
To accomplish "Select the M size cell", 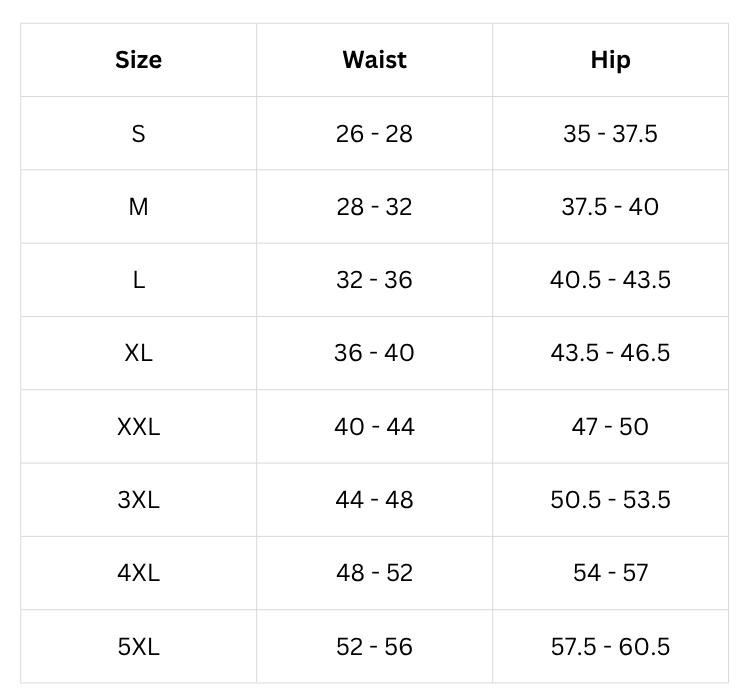I will click(138, 207).
